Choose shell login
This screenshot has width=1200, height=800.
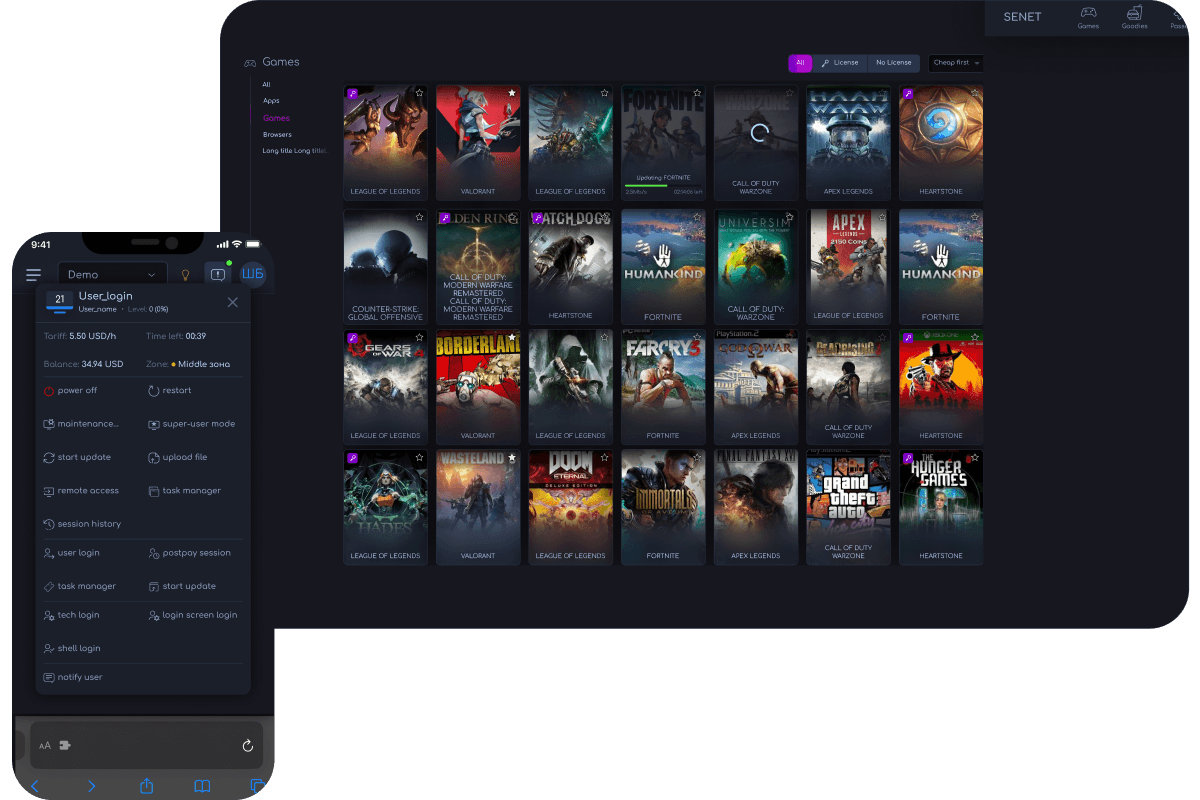[x=72, y=648]
